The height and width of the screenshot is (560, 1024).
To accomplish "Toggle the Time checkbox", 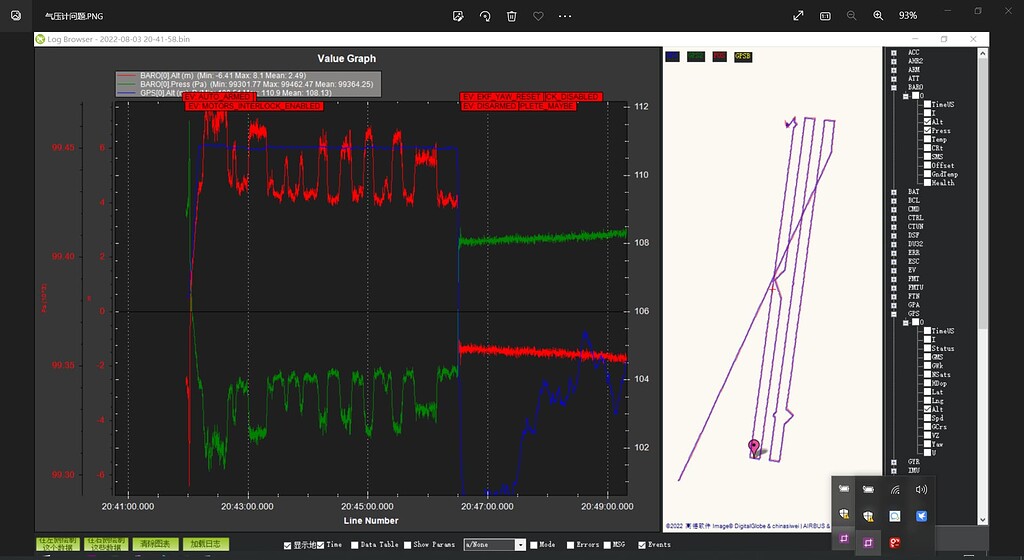I will tap(321, 545).
